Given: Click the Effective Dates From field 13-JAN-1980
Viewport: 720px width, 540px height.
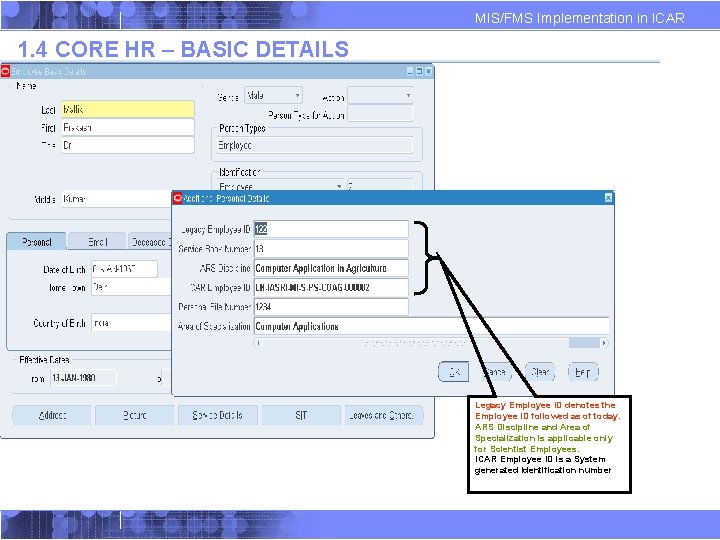Looking at the screenshot, I should (83, 378).
